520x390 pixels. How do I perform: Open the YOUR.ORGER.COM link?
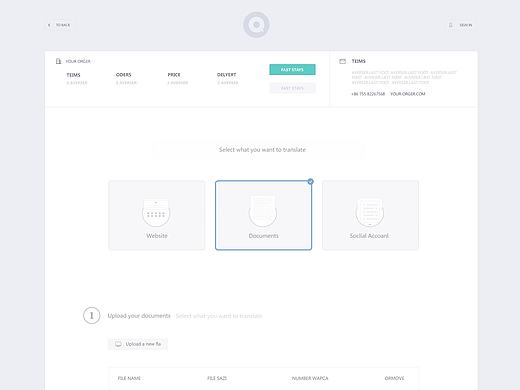click(408, 94)
